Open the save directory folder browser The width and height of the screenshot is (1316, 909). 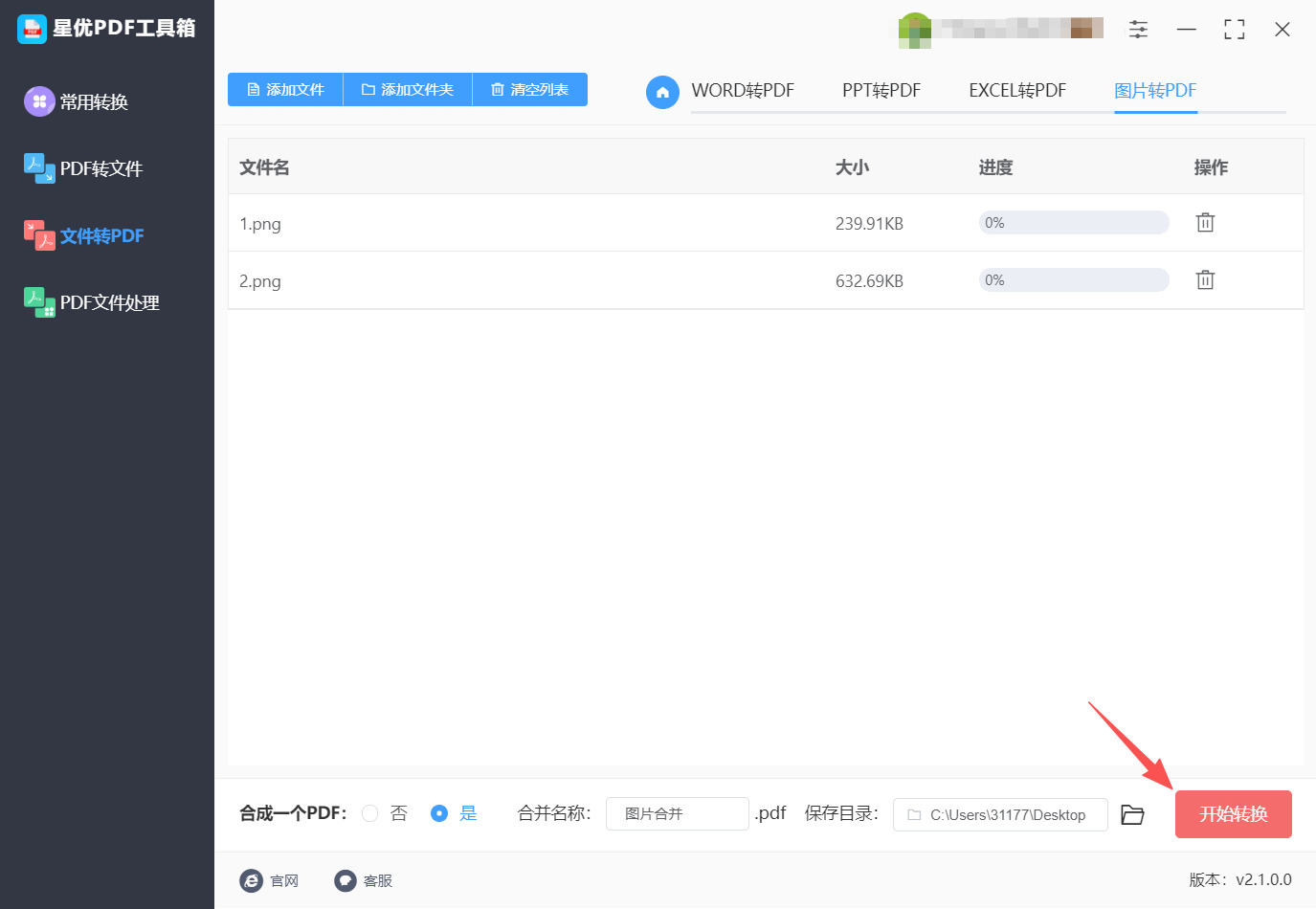click(x=1133, y=814)
